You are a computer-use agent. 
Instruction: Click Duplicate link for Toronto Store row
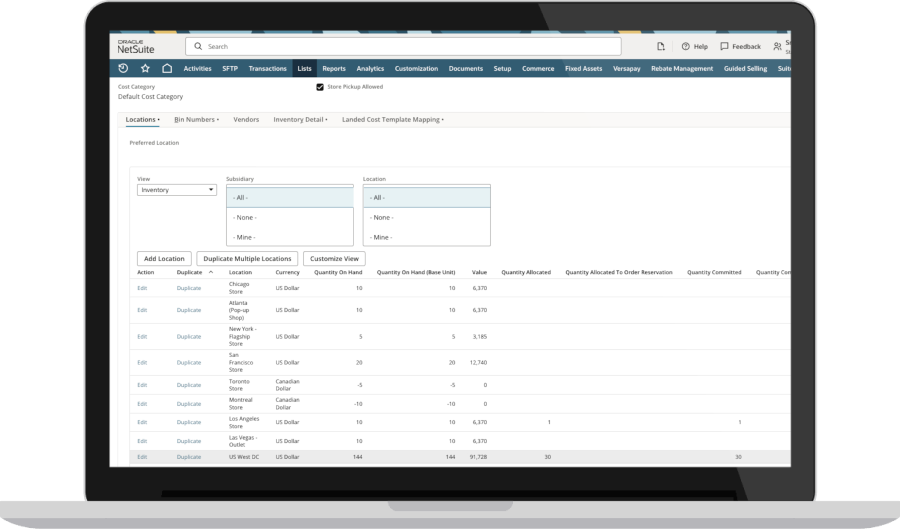[189, 384]
